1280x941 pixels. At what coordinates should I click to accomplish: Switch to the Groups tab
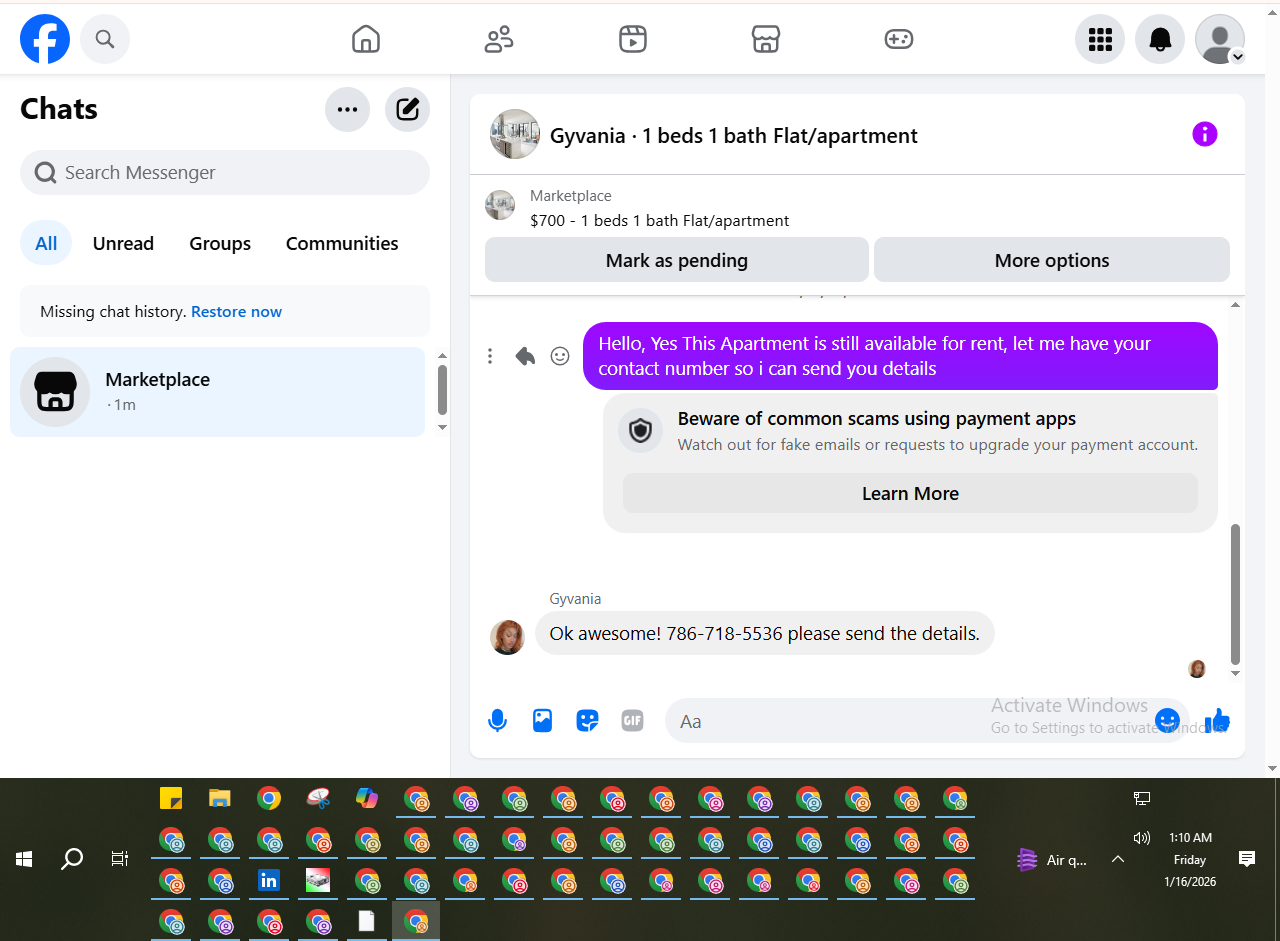[x=220, y=243]
